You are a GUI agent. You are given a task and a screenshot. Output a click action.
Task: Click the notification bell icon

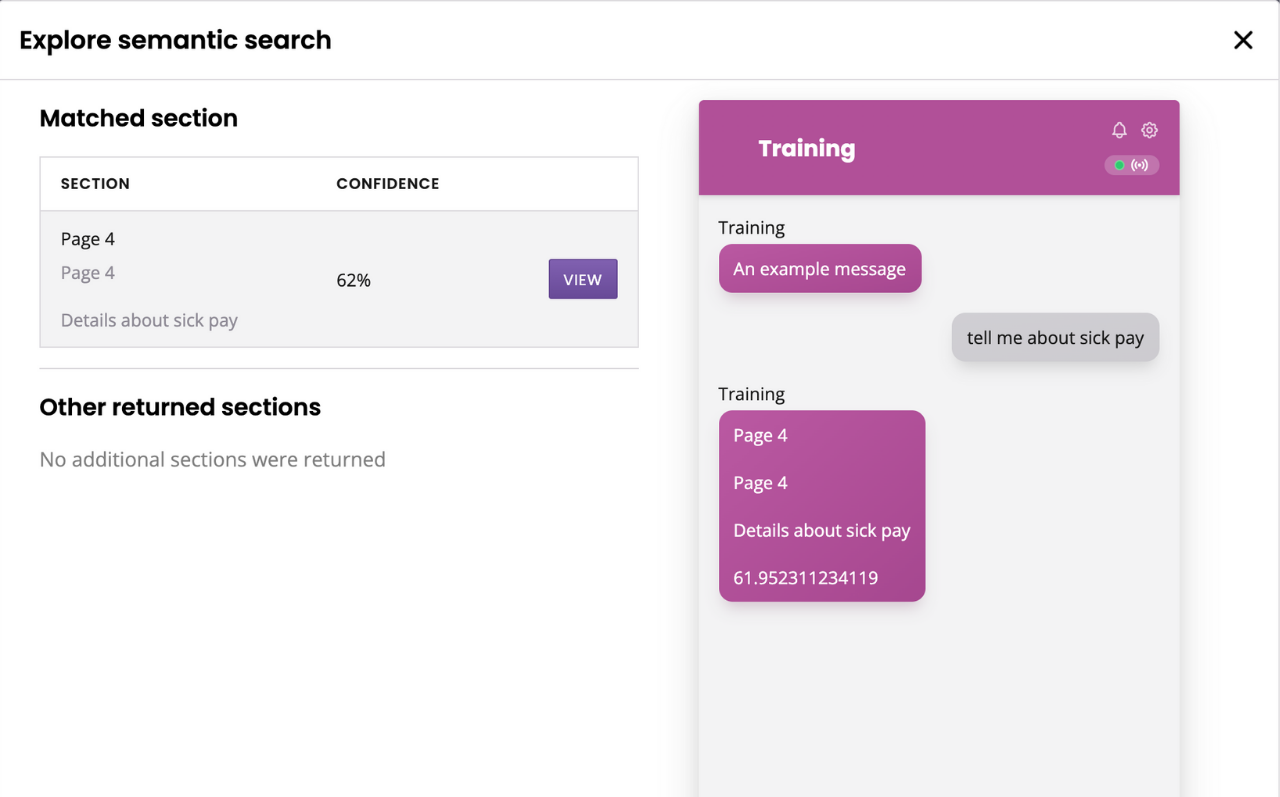pos(1119,130)
